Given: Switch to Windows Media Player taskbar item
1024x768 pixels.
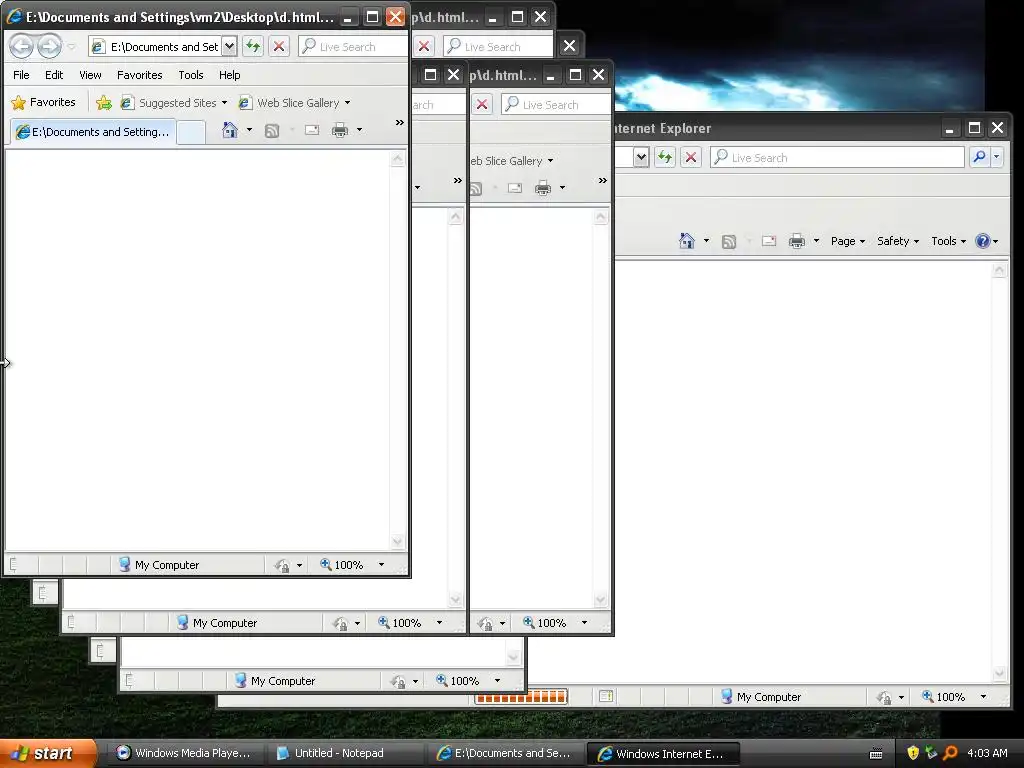Looking at the screenshot, I should point(184,753).
